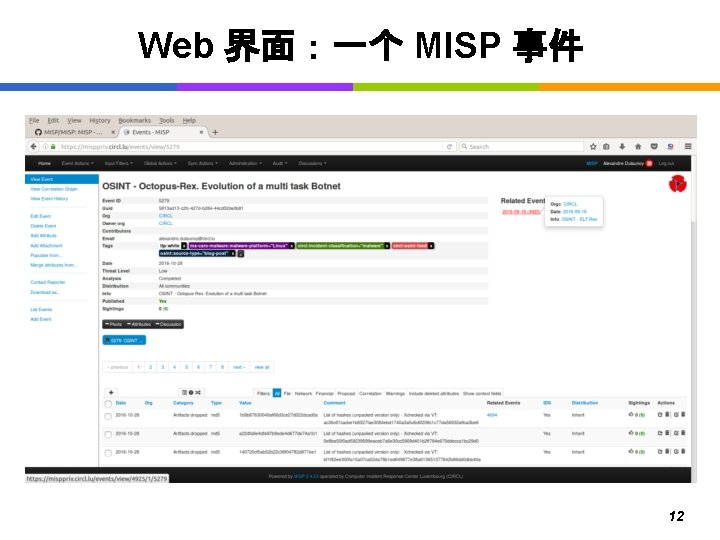Screen dimensions: 720x540
Task: Check the second md5 attribute row checkbox
Action: 108,434
